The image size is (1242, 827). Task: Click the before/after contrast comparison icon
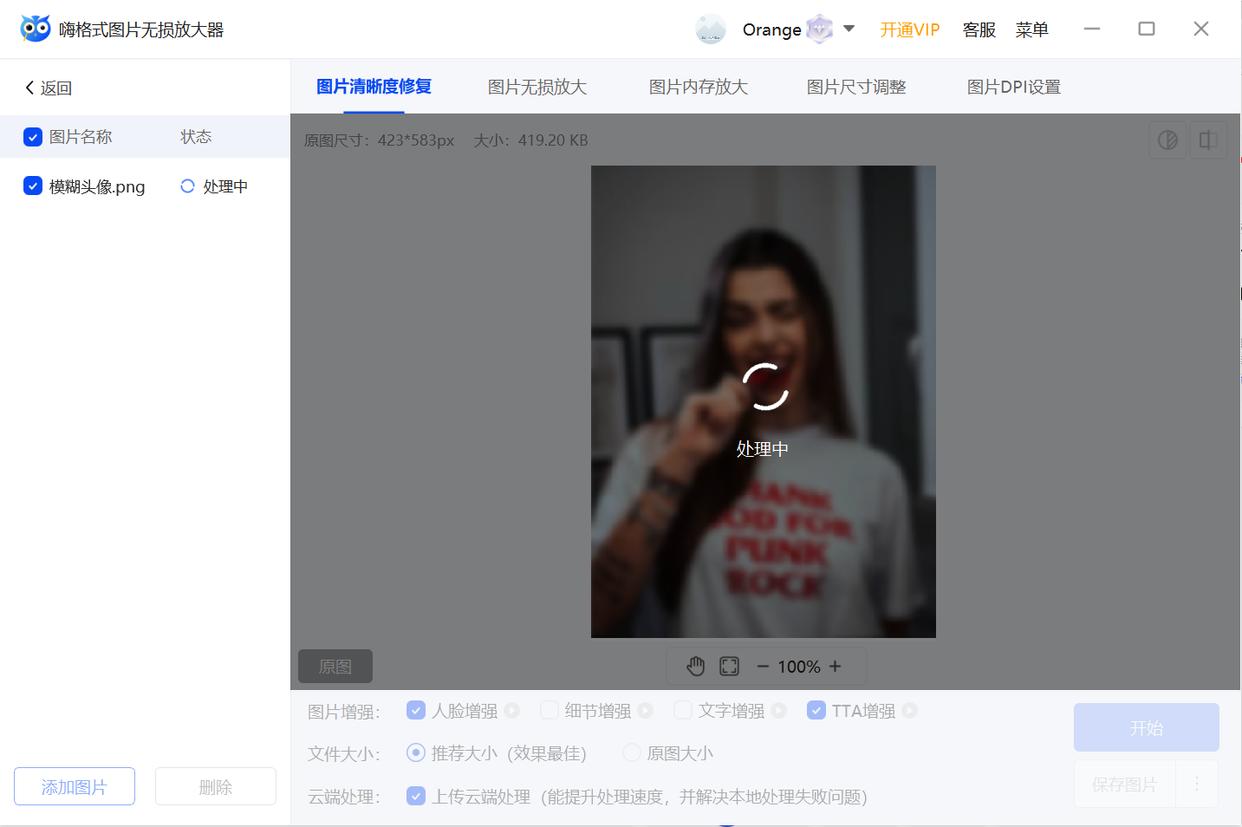point(1167,140)
